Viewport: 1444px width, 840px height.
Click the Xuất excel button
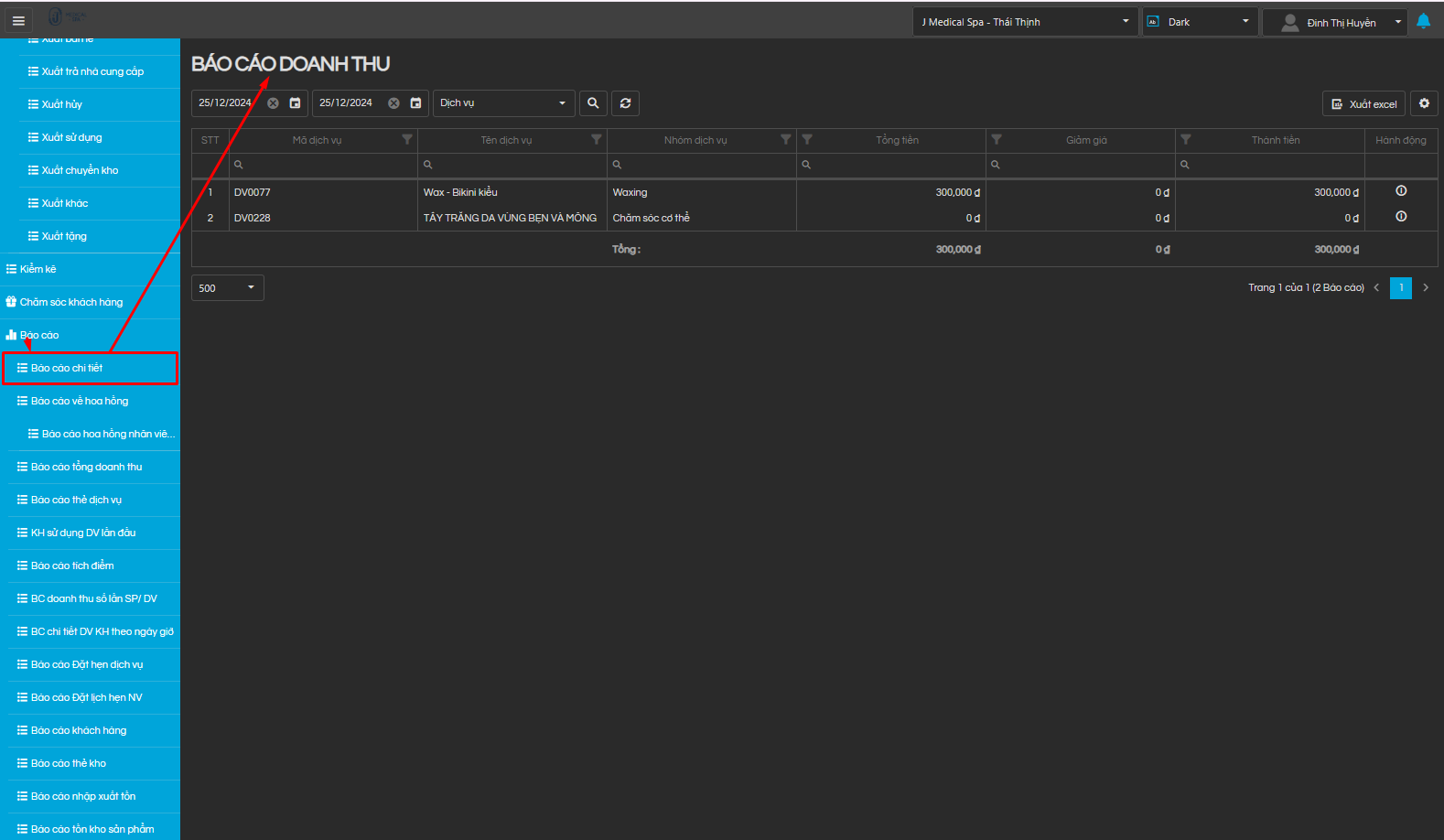[x=1363, y=104]
